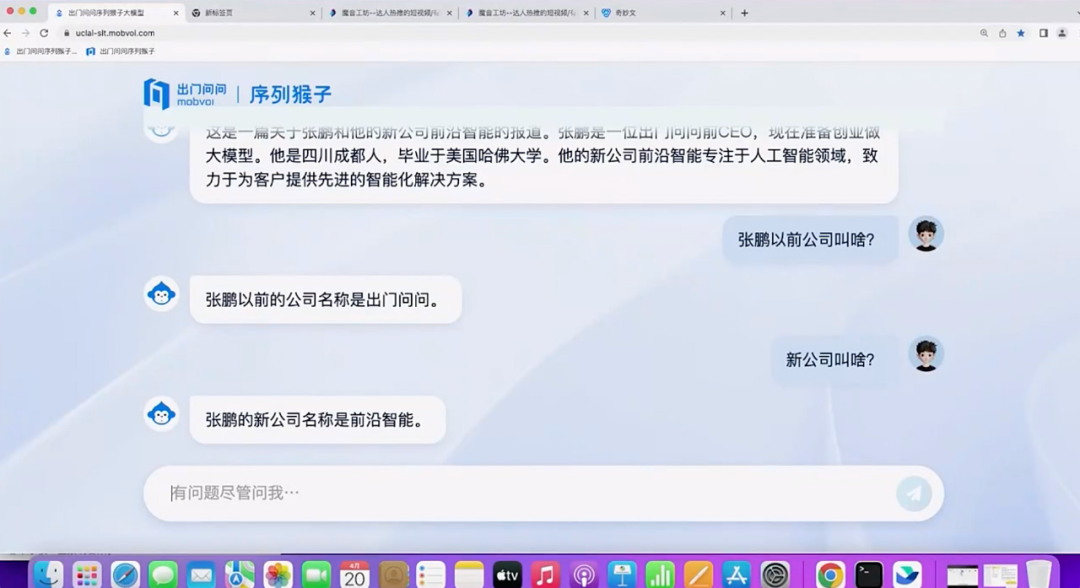Click the message 张鹏以前公司叫啥?
This screenshot has height=588, width=1080.
point(810,240)
